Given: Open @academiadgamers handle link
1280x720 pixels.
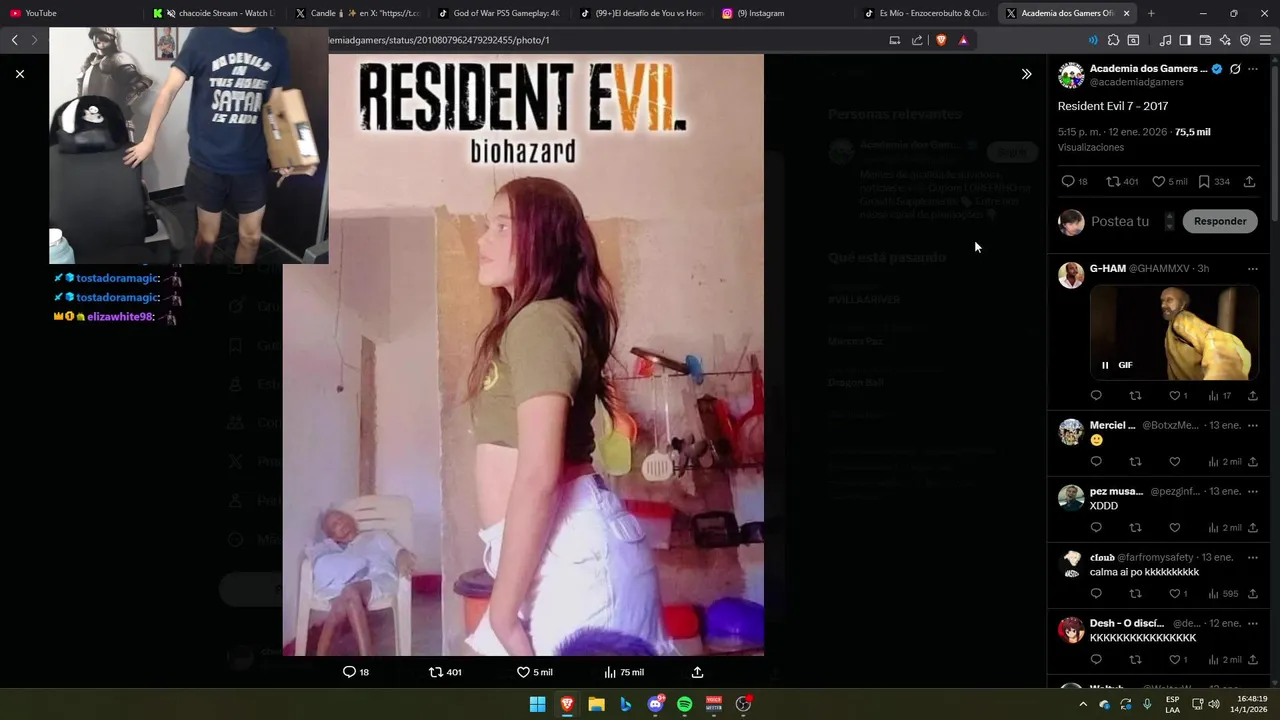Looking at the screenshot, I should click(1136, 82).
